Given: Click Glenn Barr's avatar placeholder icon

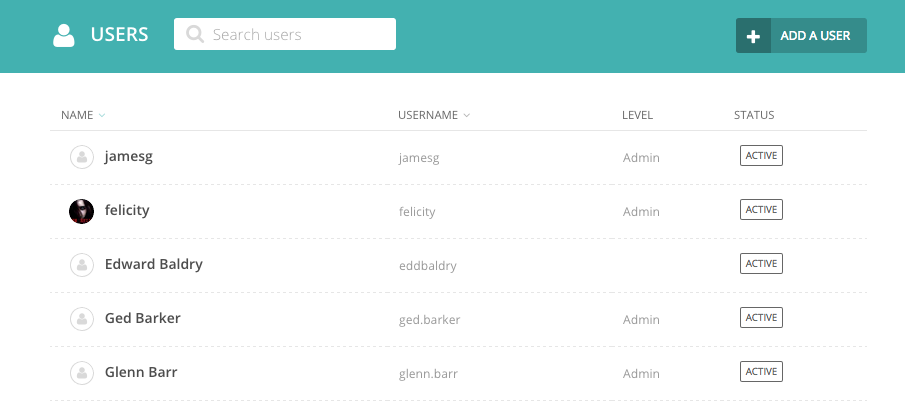Looking at the screenshot, I should [81, 373].
